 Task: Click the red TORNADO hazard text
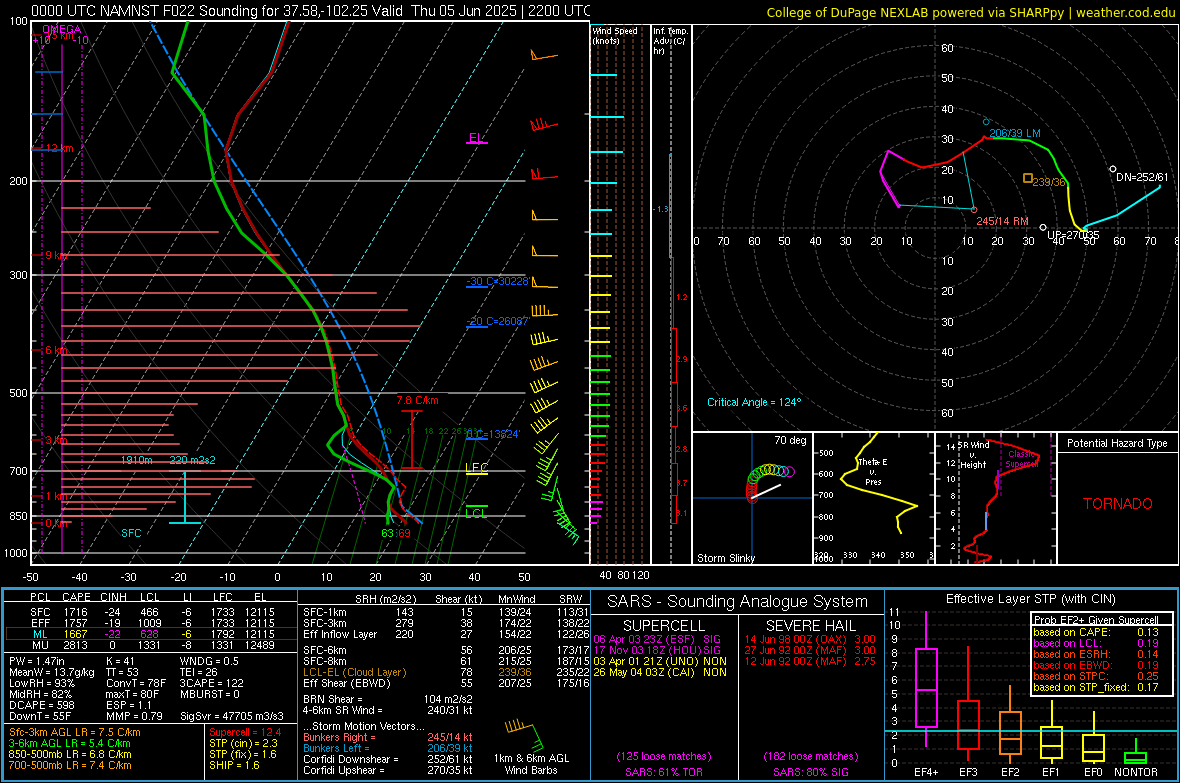click(1118, 504)
